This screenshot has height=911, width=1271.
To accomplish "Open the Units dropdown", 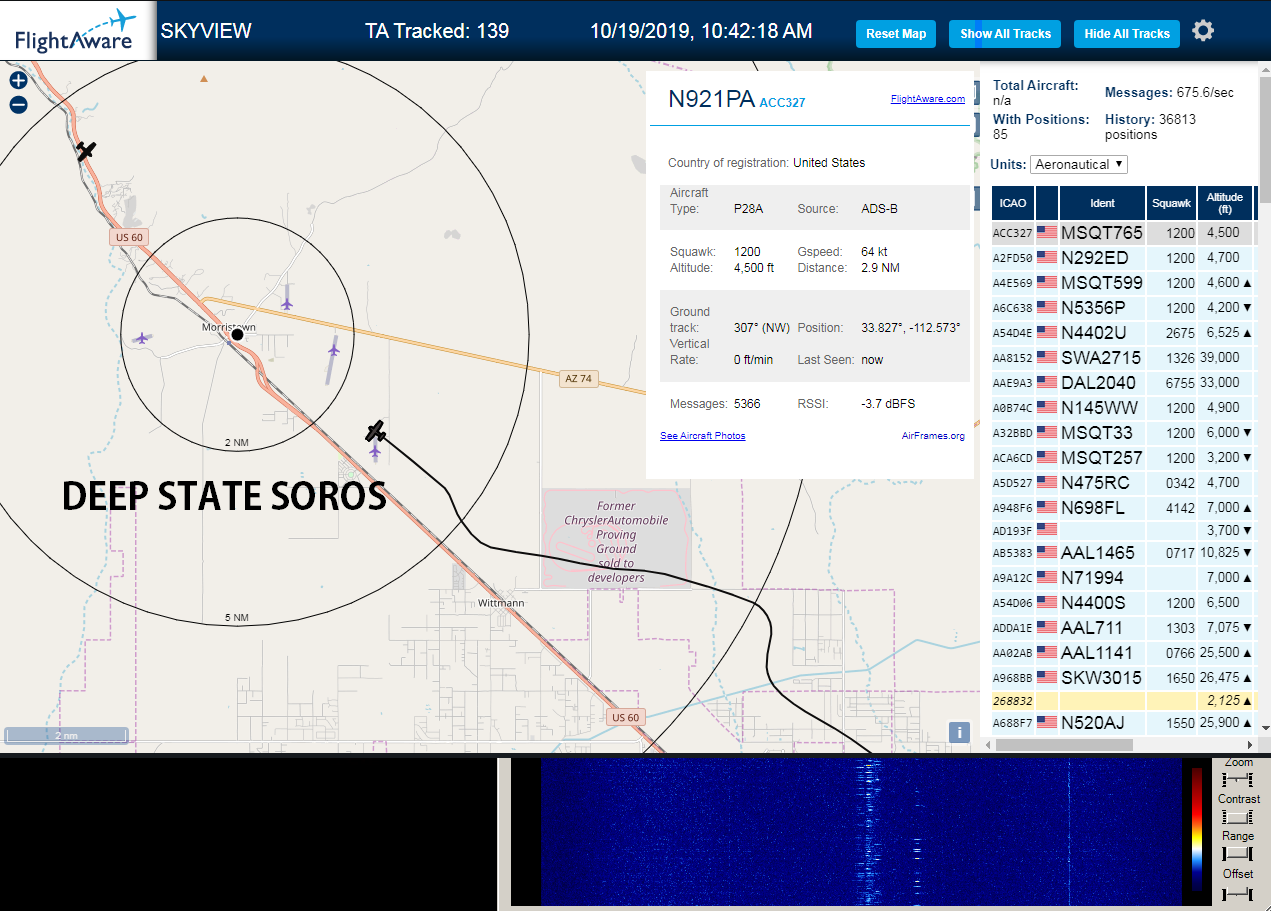I will 1079,164.
